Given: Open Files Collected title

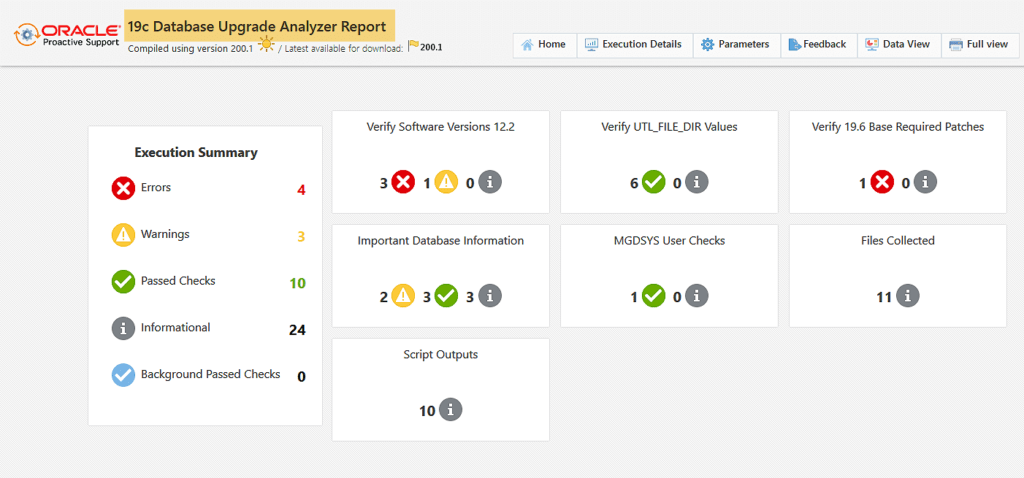Looking at the screenshot, I should pos(898,241).
